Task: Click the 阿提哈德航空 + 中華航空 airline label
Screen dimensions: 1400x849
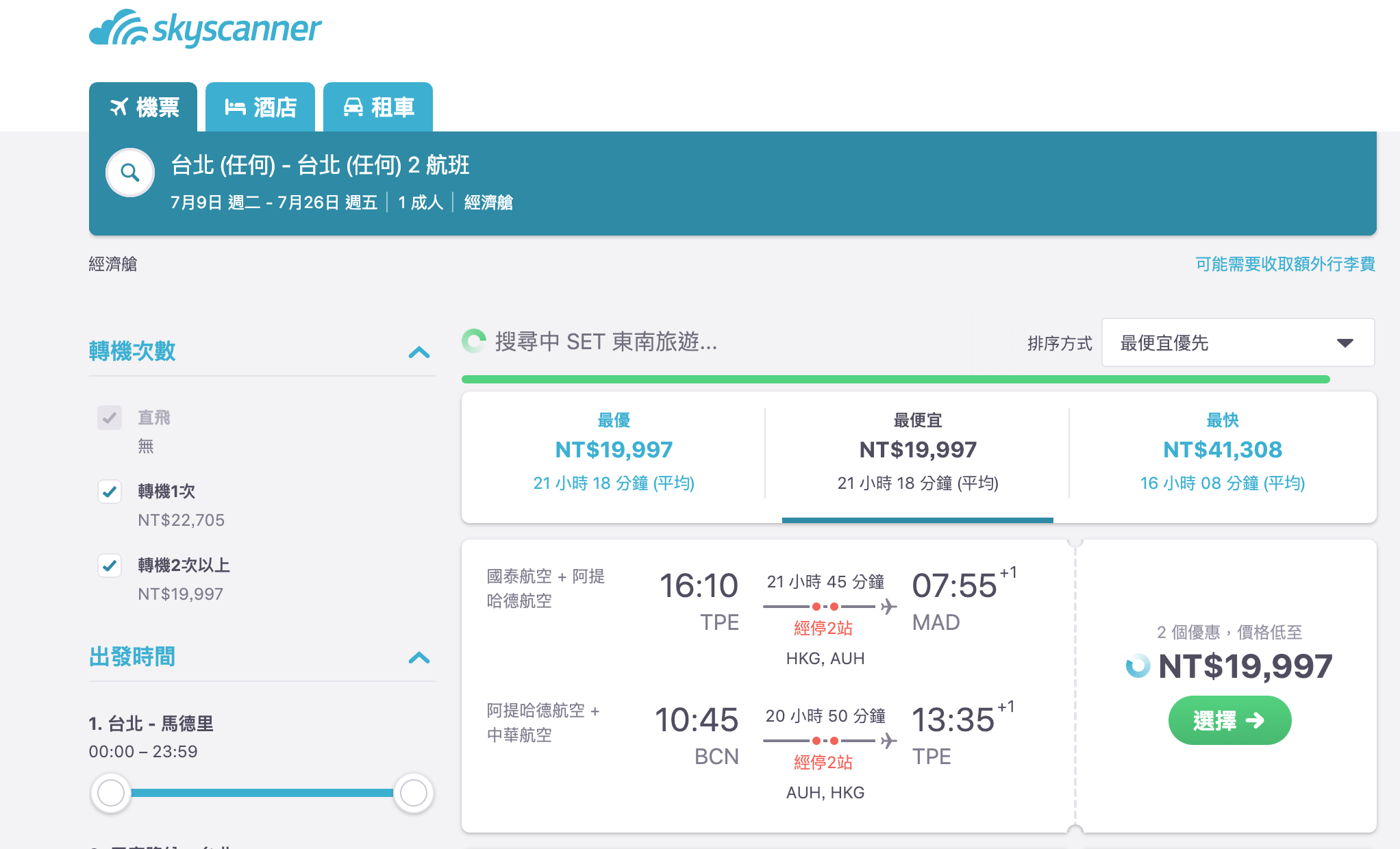Action: tap(543, 722)
